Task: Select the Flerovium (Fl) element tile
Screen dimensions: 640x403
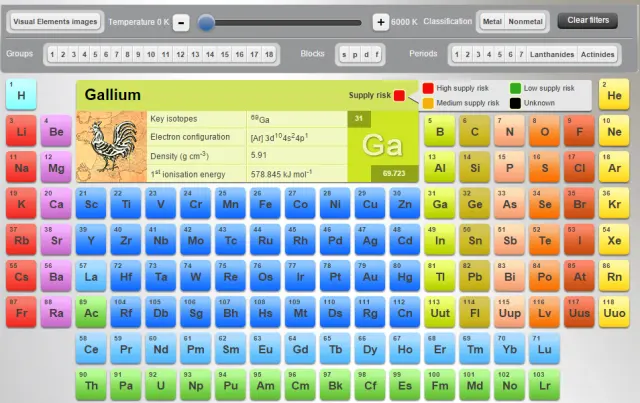Action: click(475, 313)
